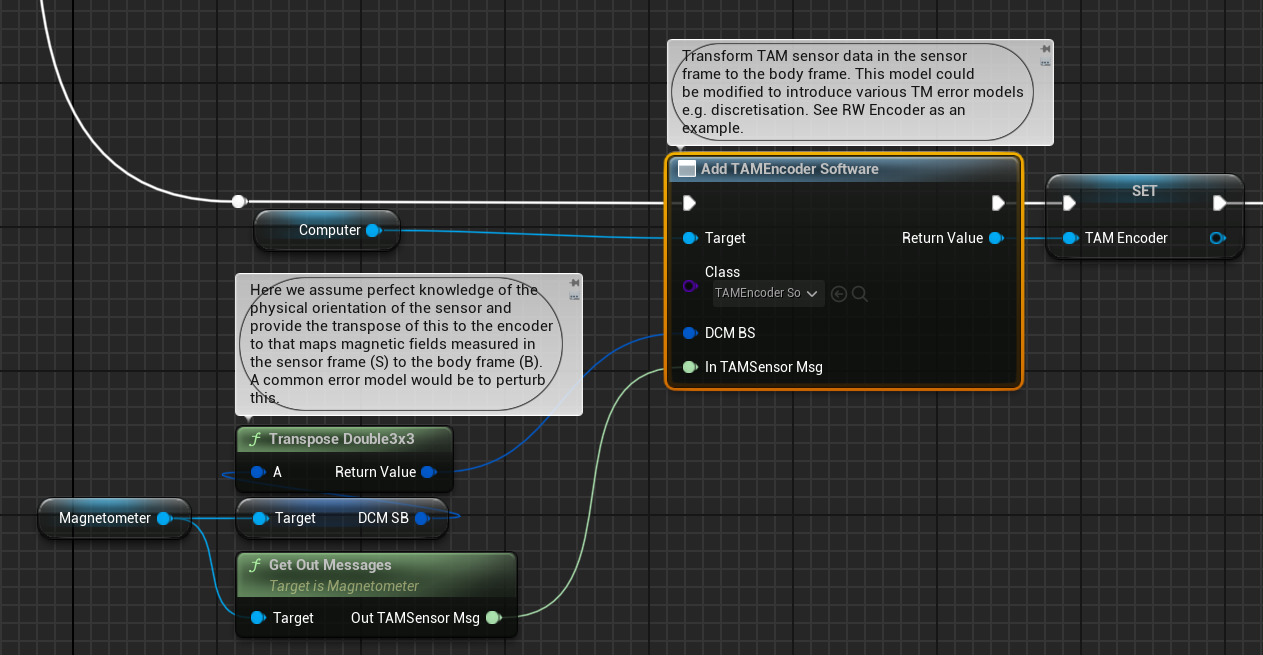Click the Computer variable output pin
1263x655 pixels.
point(373,230)
